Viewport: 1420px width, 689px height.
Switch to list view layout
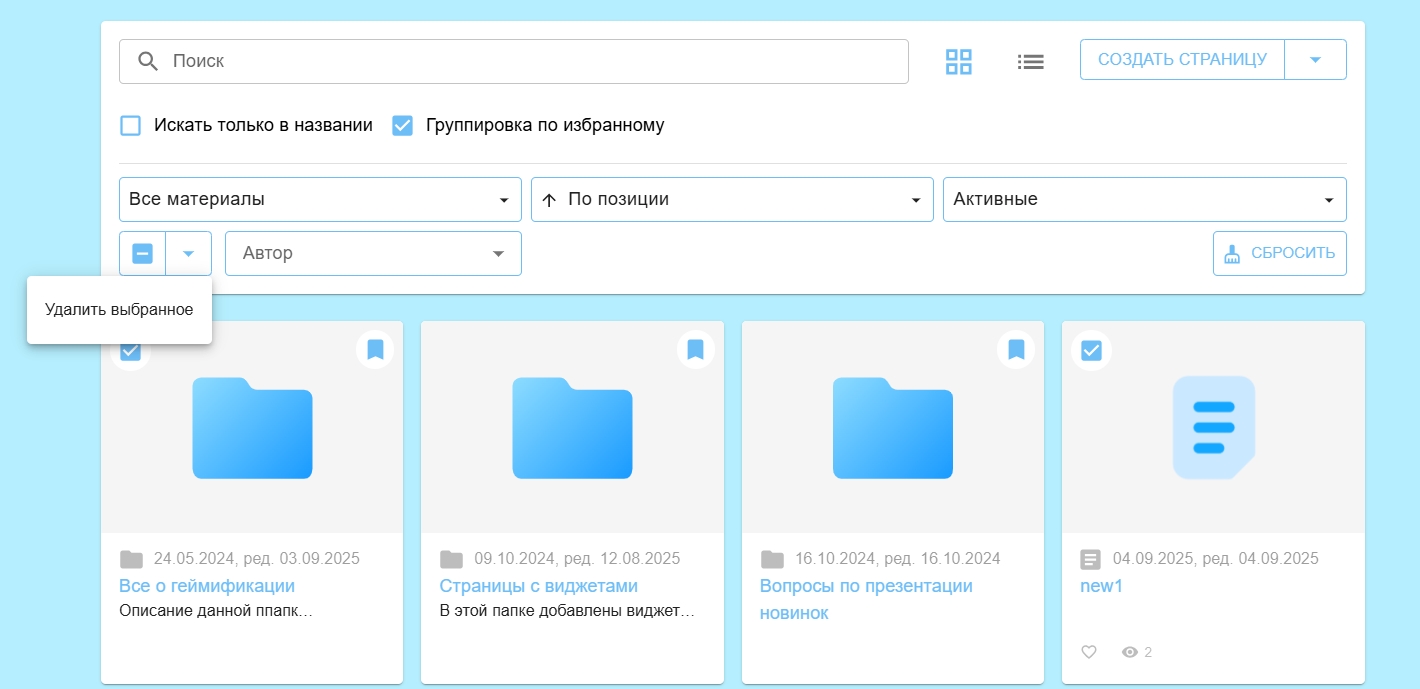tap(1030, 61)
